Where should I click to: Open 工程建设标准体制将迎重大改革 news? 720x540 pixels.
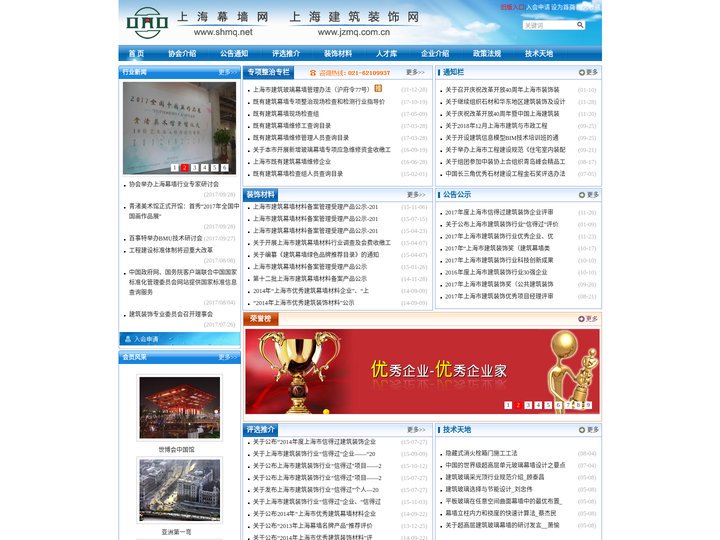(171, 250)
